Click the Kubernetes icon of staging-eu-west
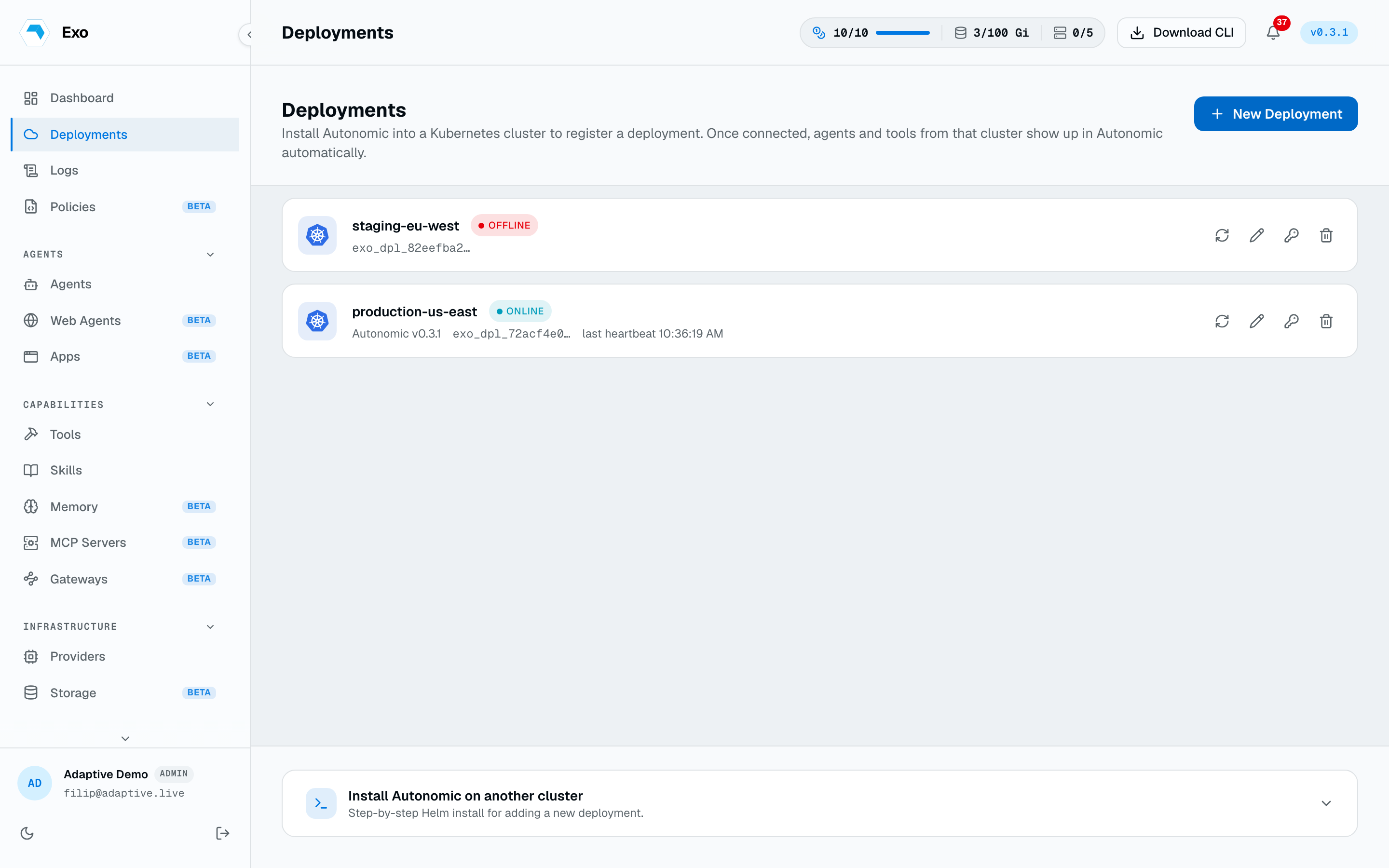This screenshot has height=868, width=1389. coord(317,235)
